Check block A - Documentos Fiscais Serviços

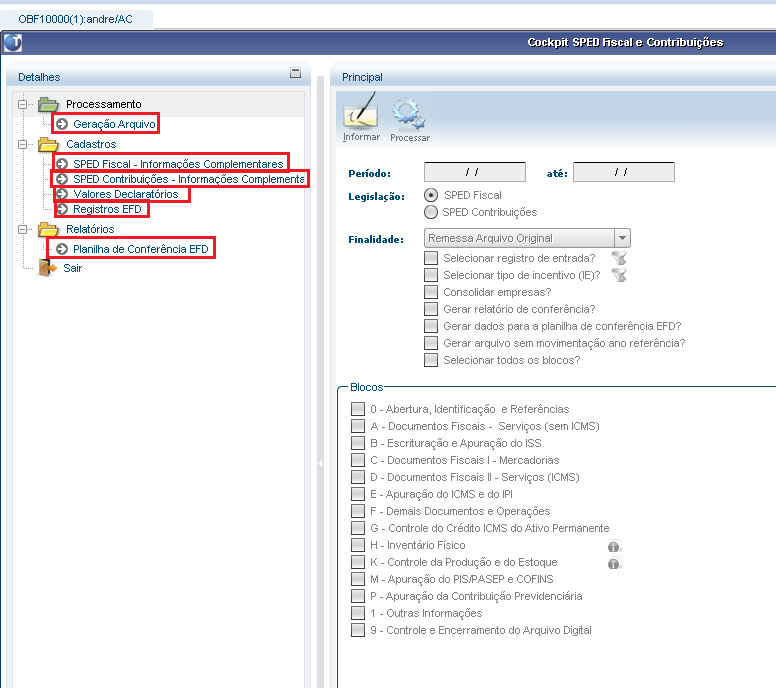[x=358, y=426]
